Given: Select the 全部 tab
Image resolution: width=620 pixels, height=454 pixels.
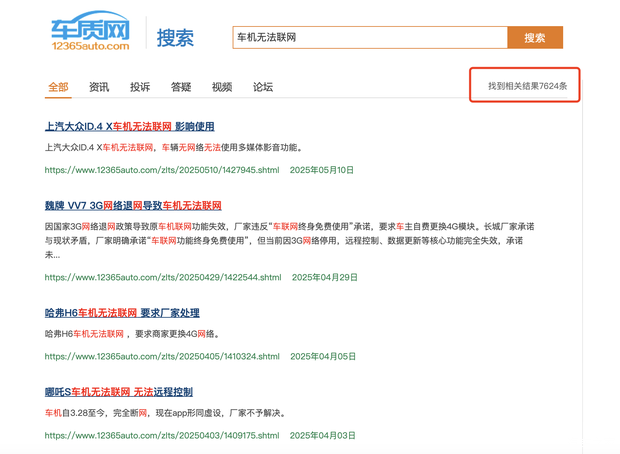Looking at the screenshot, I should tap(58, 87).
